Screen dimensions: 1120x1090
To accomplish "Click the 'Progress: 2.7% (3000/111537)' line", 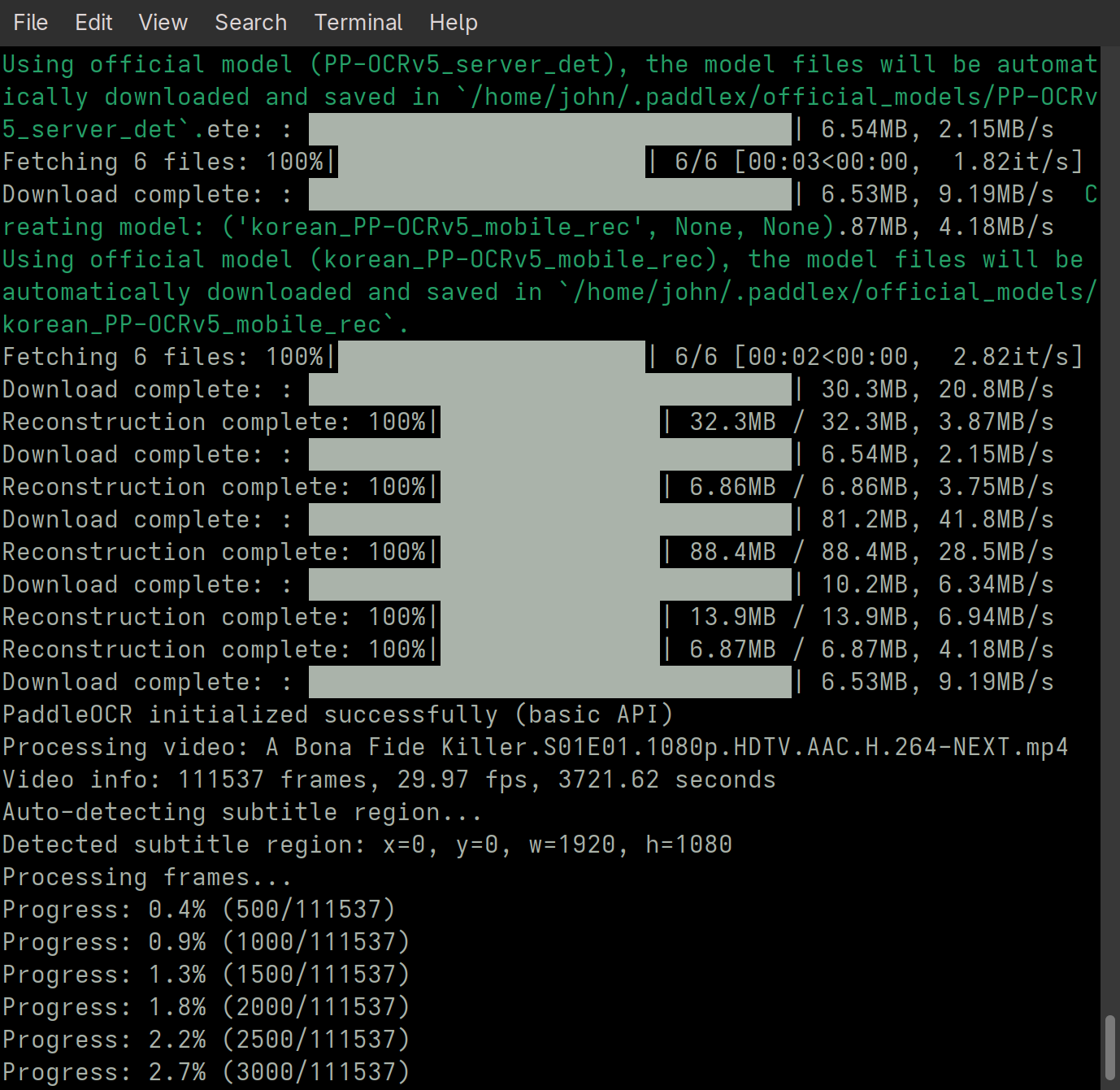I will click(x=206, y=1072).
